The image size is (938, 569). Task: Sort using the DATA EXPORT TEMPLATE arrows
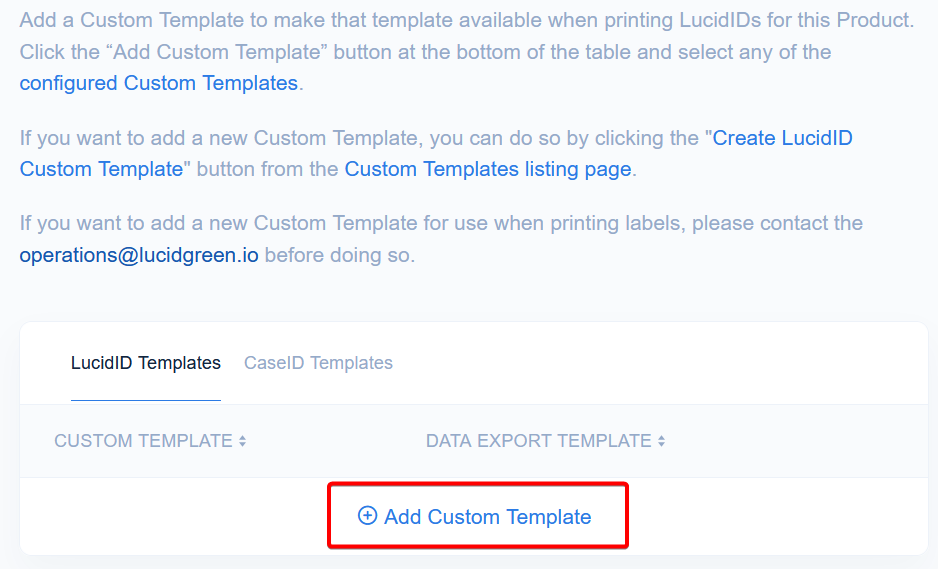click(661, 441)
